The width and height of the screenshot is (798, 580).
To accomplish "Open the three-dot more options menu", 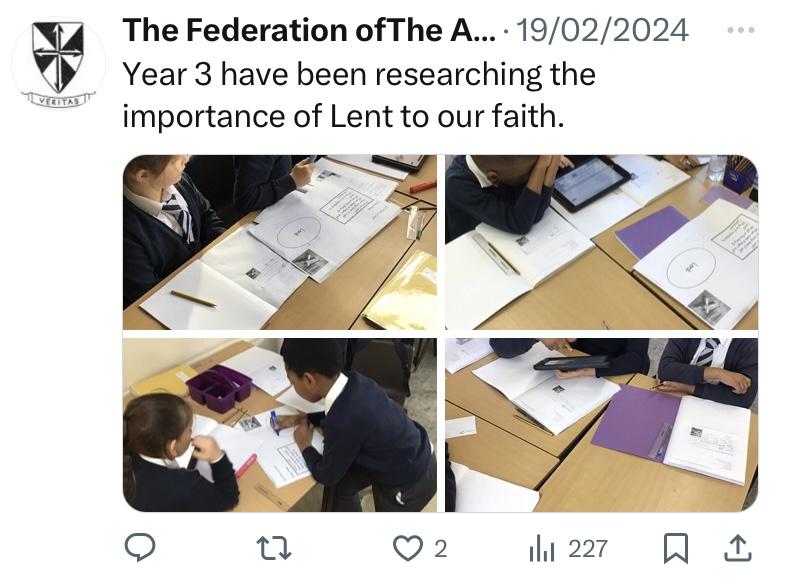I will coord(741,30).
